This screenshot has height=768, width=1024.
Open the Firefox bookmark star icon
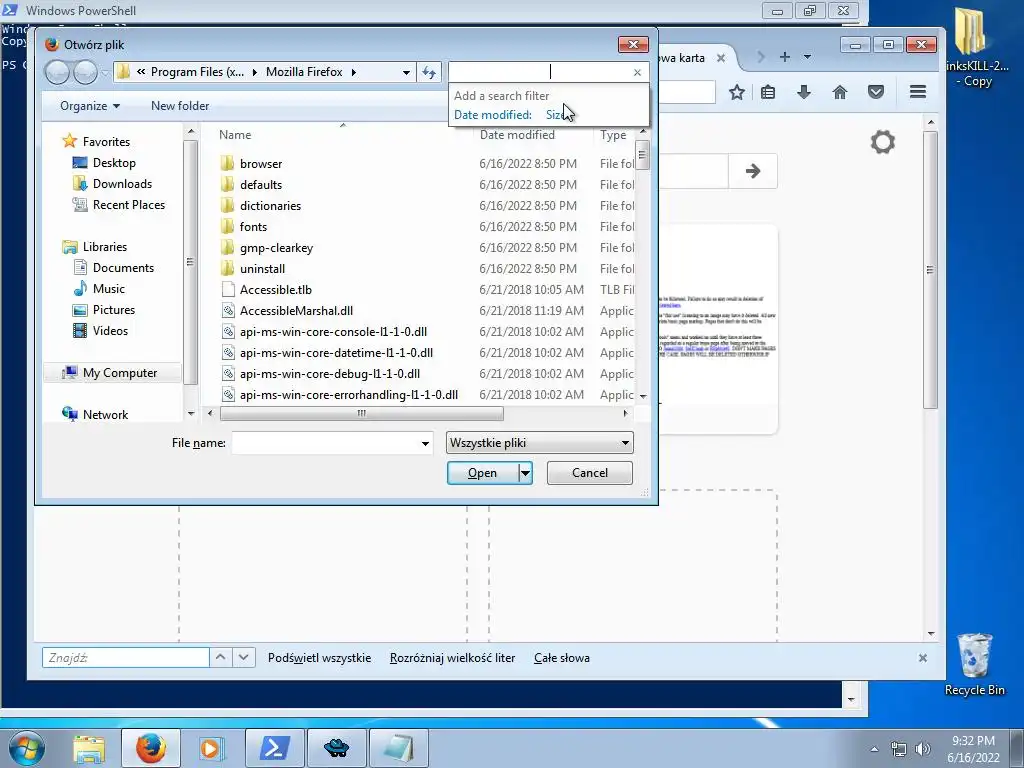coord(737,92)
